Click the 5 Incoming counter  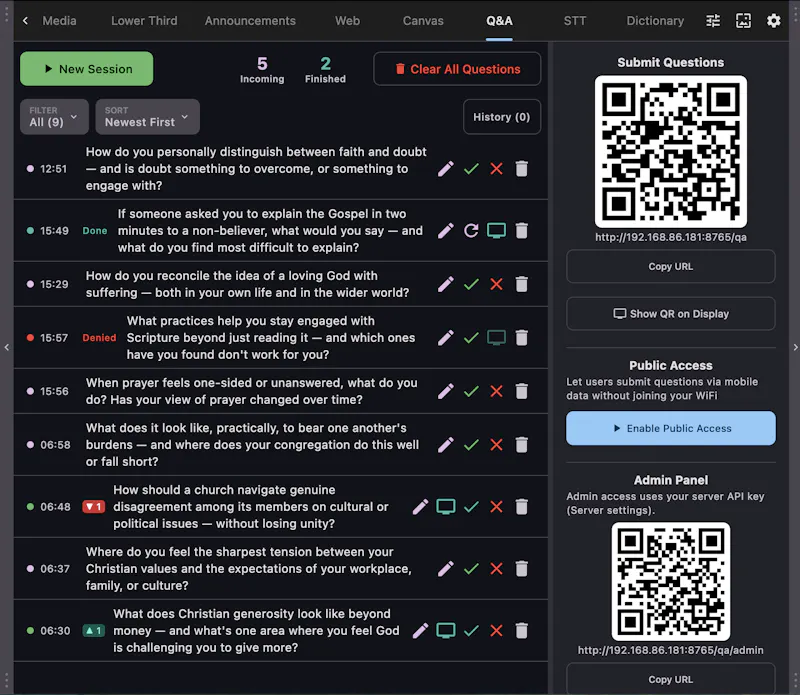point(262,69)
